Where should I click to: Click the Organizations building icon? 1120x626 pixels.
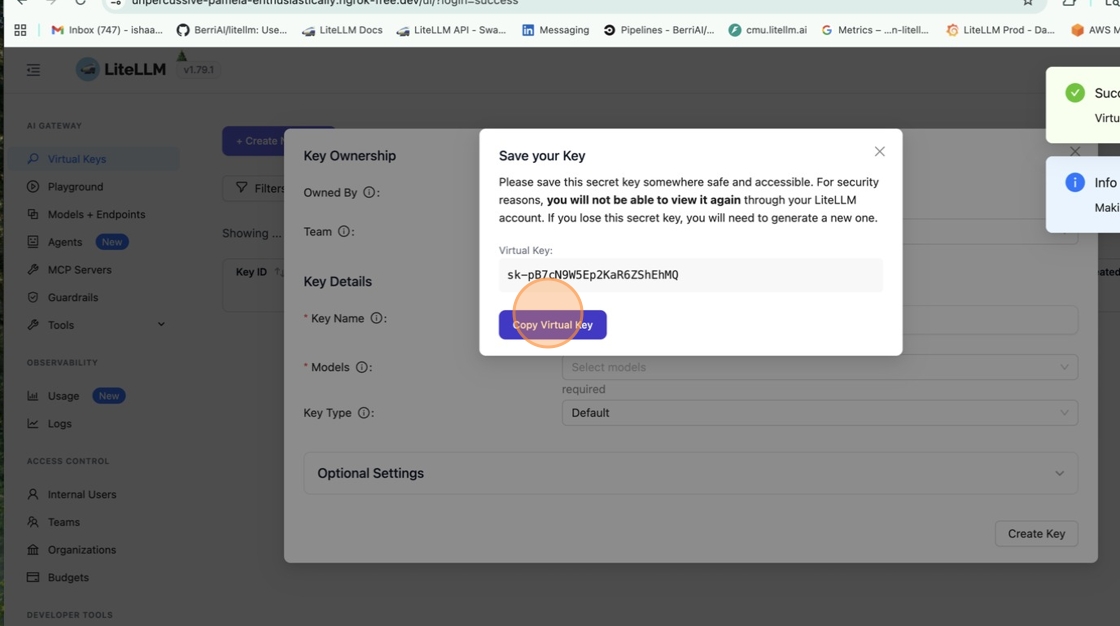click(33, 550)
